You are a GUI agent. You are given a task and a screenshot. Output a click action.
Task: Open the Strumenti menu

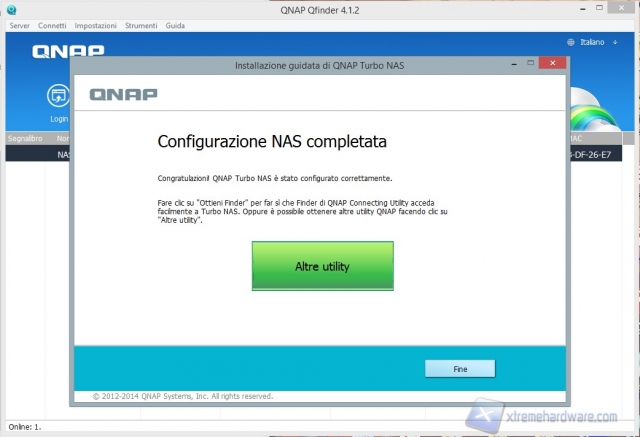tap(141, 24)
